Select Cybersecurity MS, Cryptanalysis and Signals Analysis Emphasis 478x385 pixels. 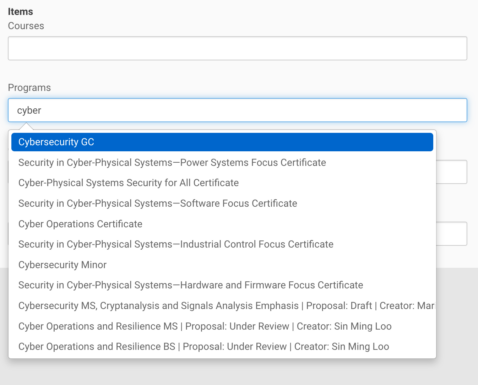(x=222, y=306)
